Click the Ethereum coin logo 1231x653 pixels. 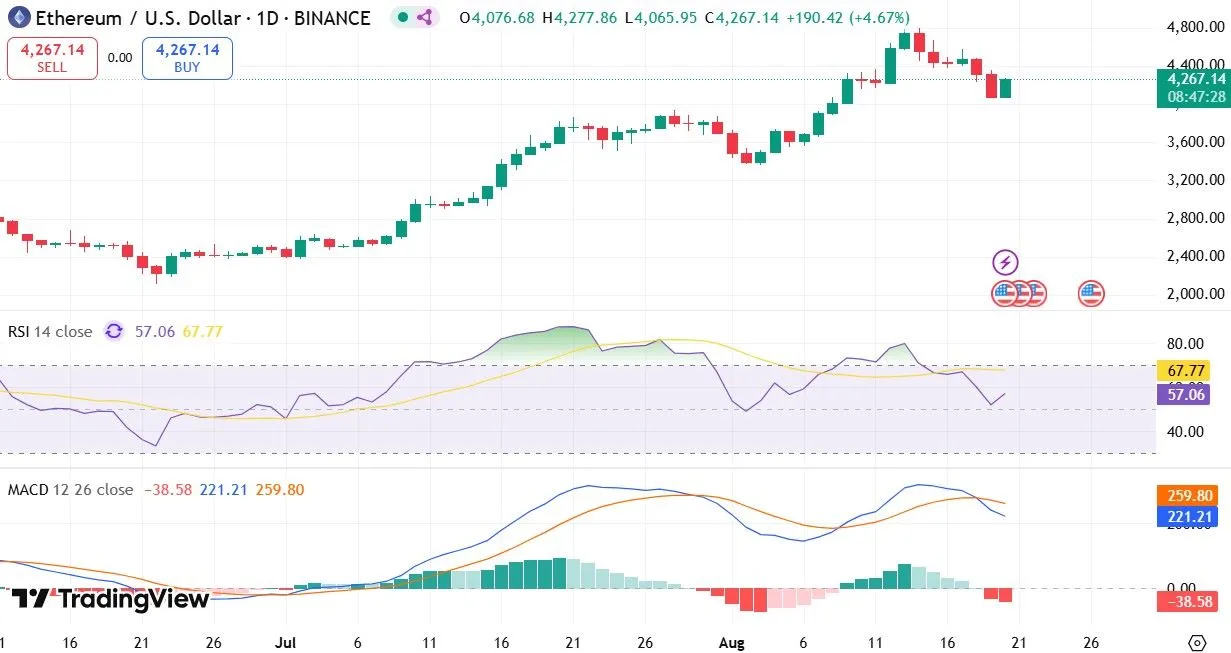[18, 18]
